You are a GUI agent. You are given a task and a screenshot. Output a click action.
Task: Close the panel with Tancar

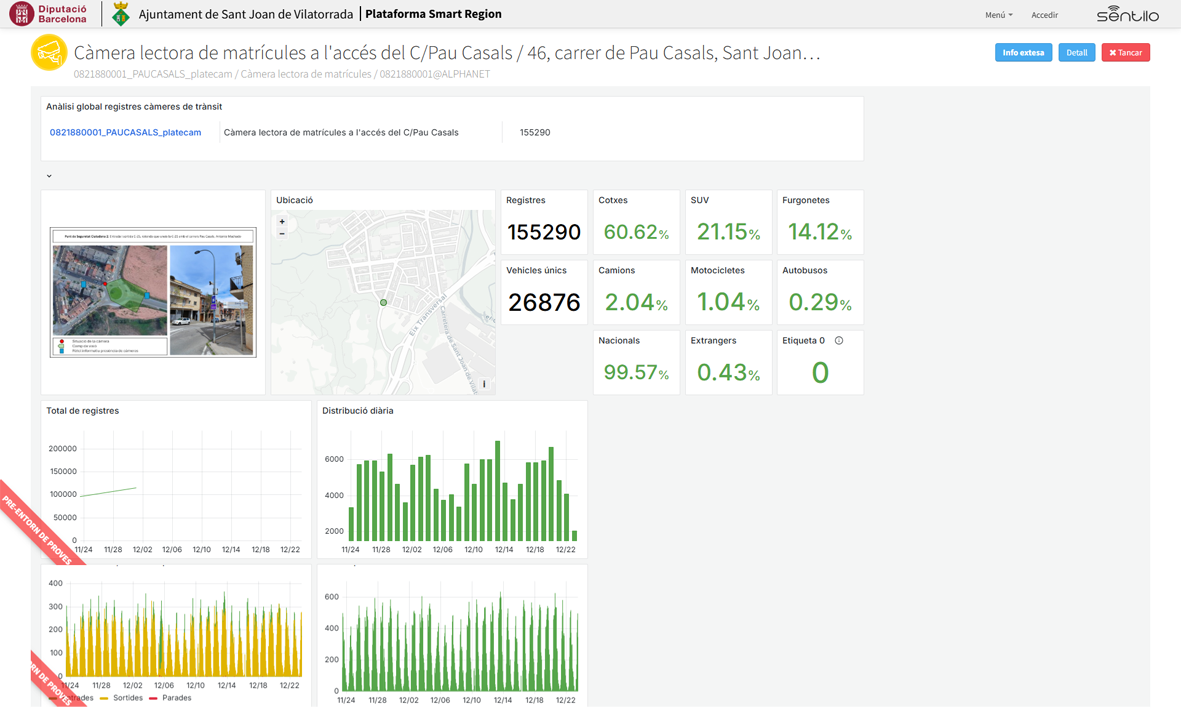(x=1125, y=53)
